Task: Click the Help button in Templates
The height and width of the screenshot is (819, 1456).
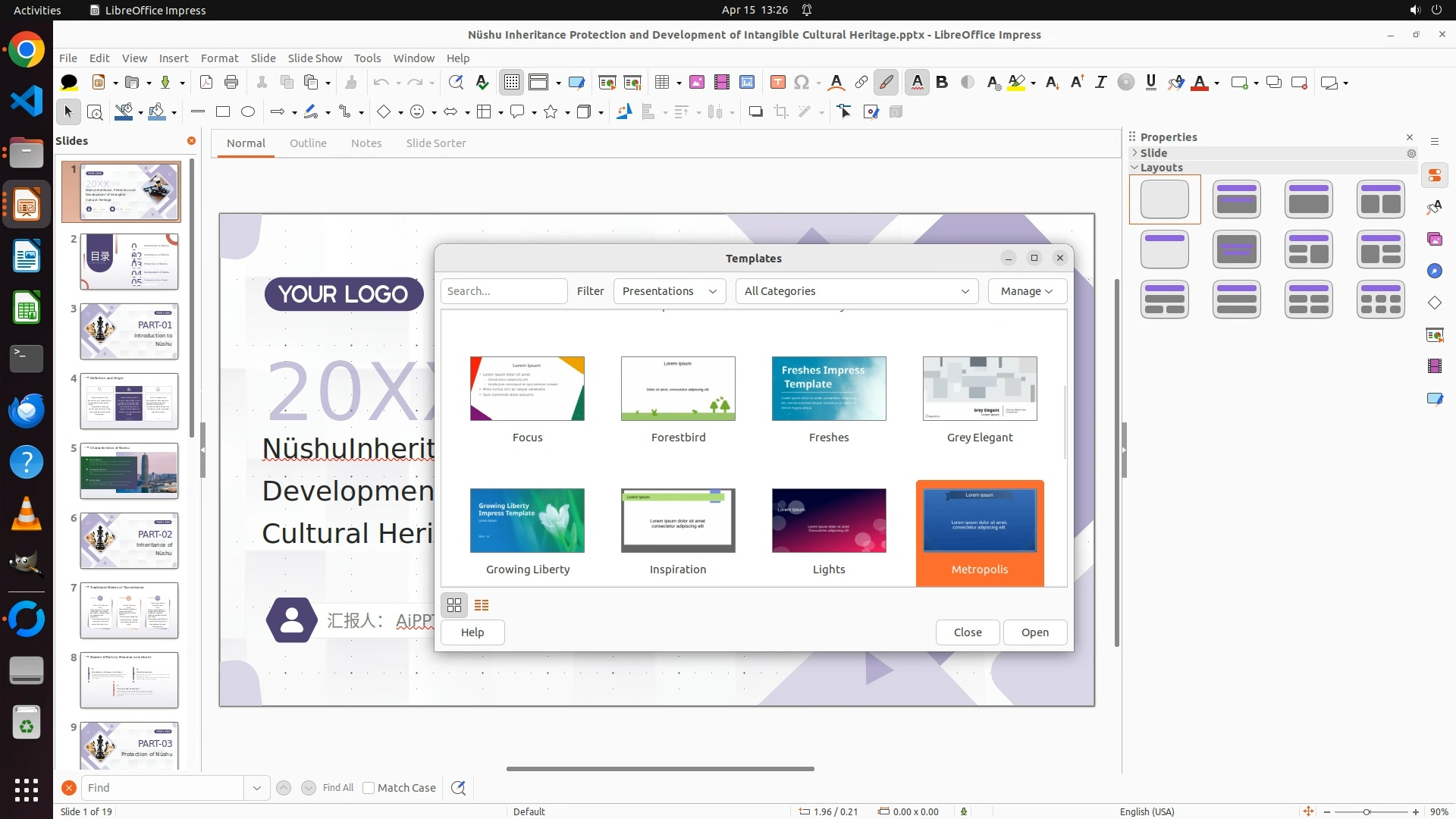Action: point(472,632)
